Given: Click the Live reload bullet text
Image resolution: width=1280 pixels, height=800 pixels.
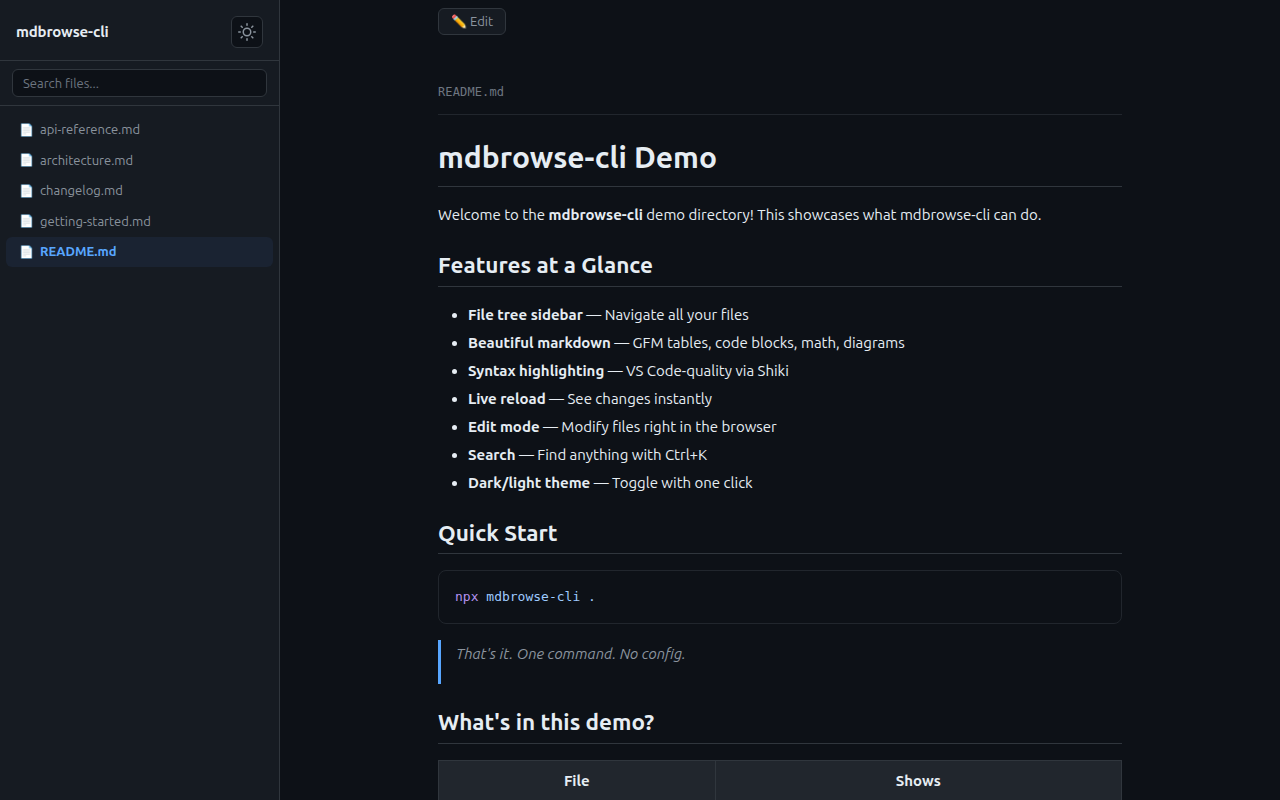Looking at the screenshot, I should tap(590, 399).
